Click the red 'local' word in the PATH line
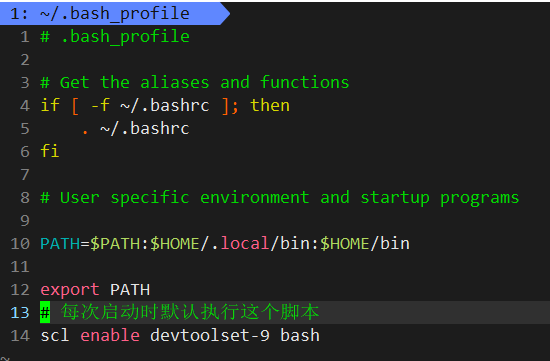The height and width of the screenshot is (361, 550). [245, 244]
